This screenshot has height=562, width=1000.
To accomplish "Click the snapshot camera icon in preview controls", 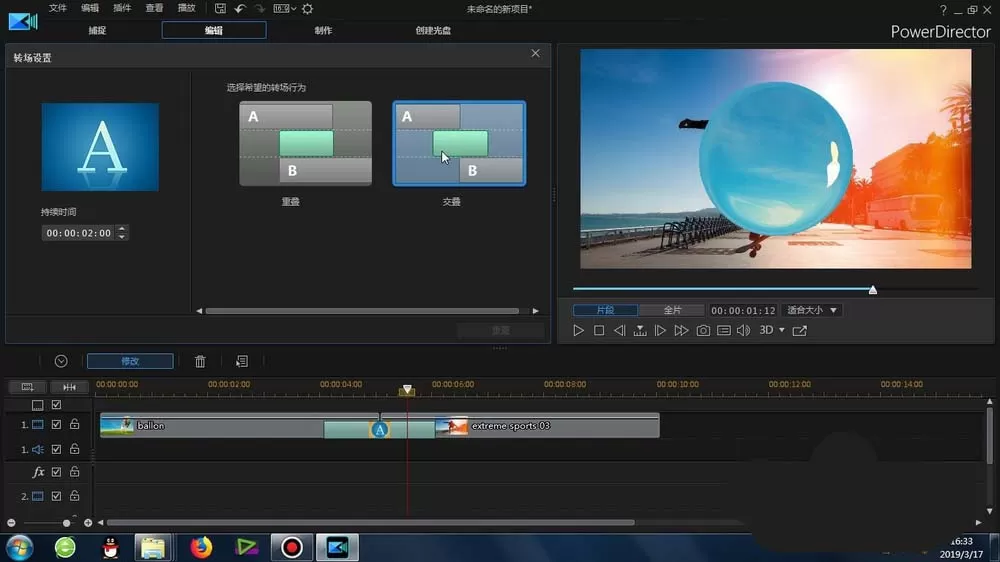I will click(703, 330).
